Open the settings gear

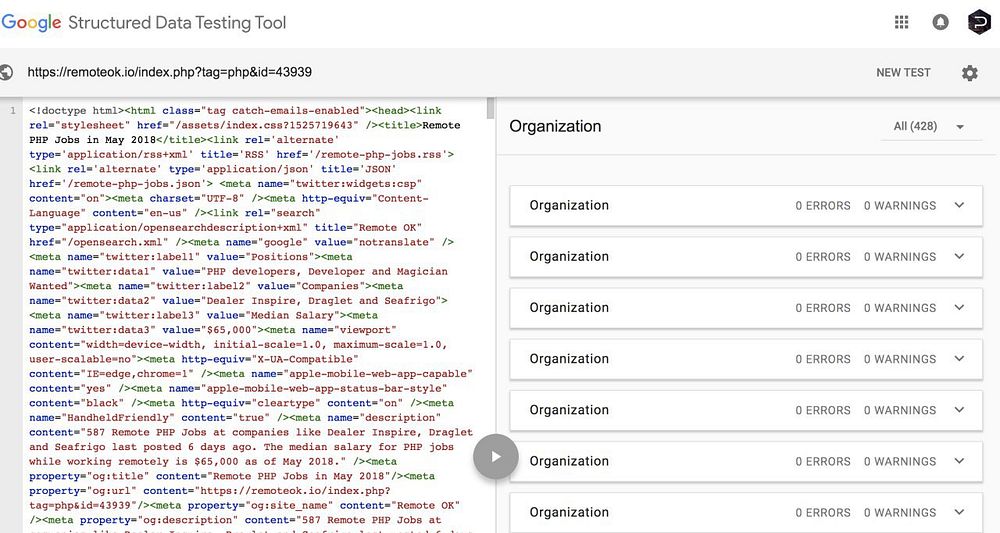pos(969,73)
